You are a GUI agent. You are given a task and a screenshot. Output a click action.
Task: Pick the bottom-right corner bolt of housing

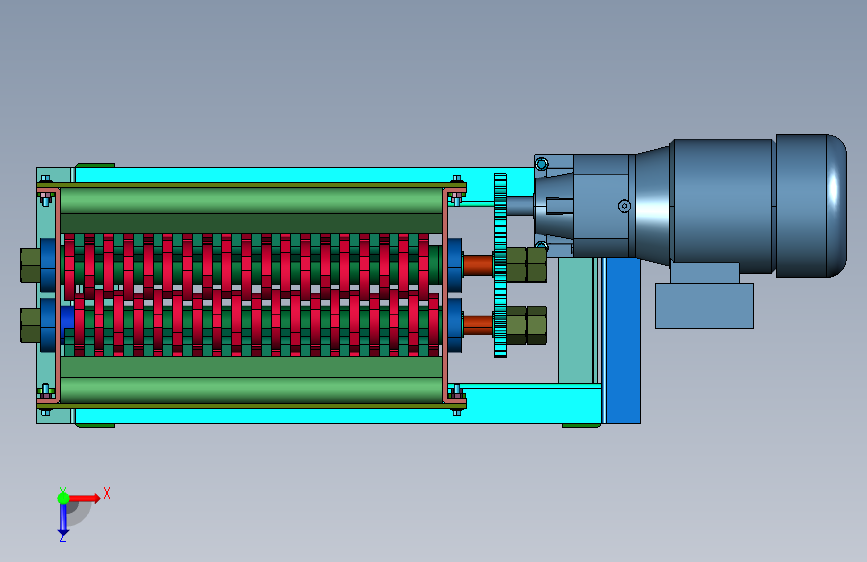pos(457,412)
